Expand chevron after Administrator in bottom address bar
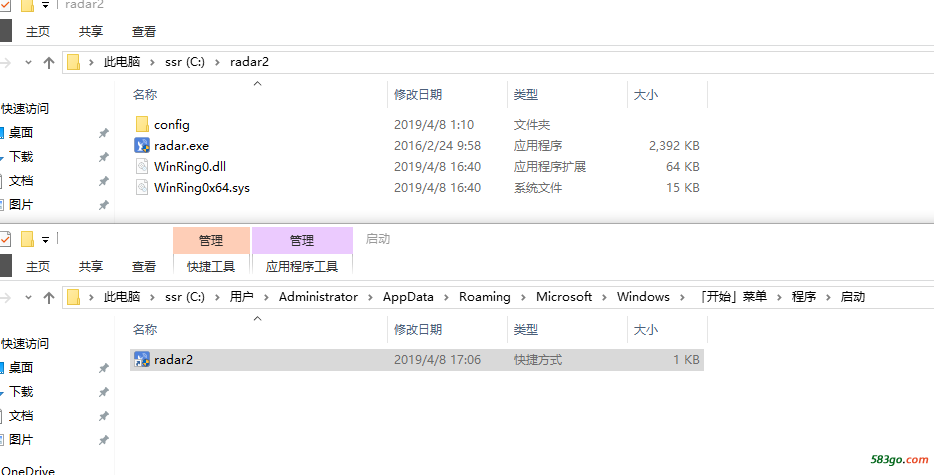 click(371, 297)
